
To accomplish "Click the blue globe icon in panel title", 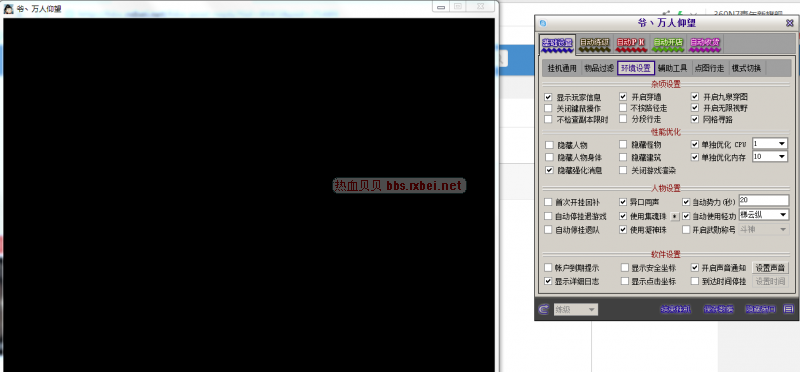I will 543,23.
